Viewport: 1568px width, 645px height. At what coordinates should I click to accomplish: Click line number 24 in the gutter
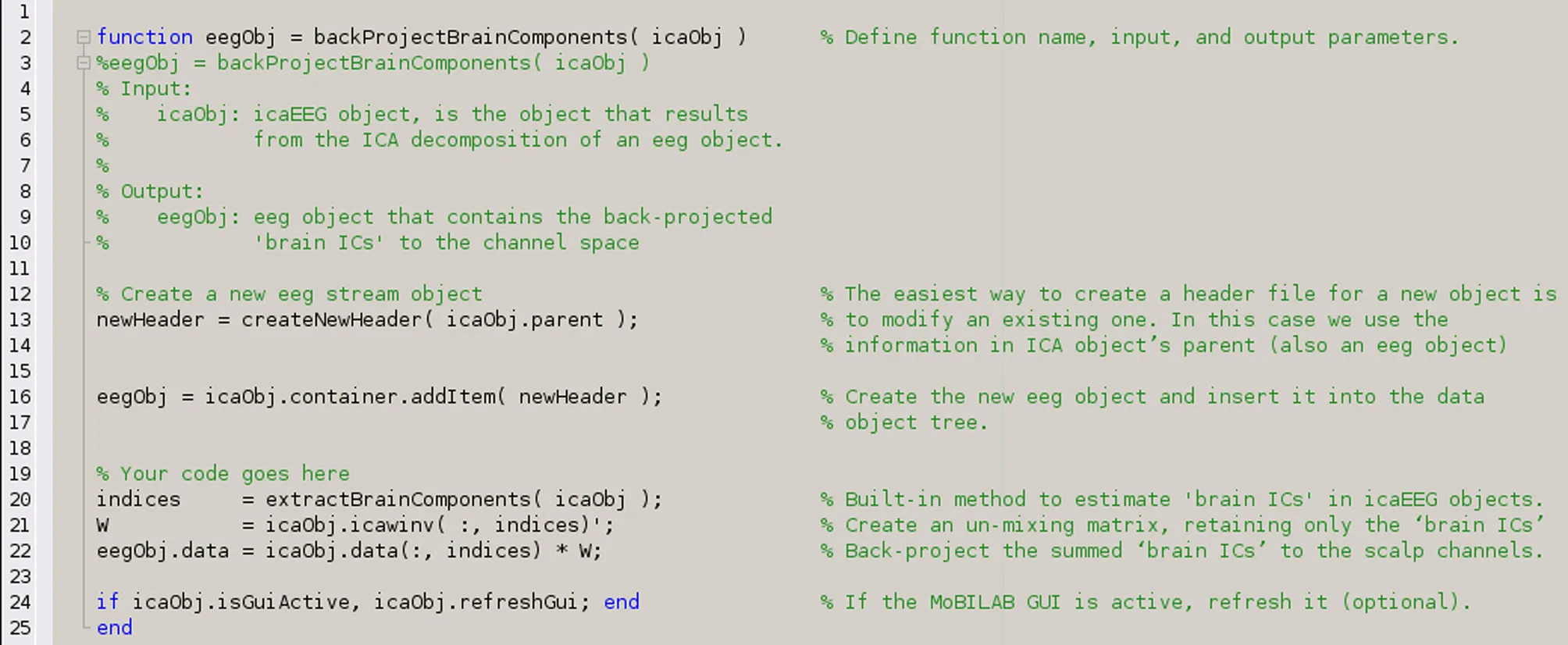tap(20, 602)
